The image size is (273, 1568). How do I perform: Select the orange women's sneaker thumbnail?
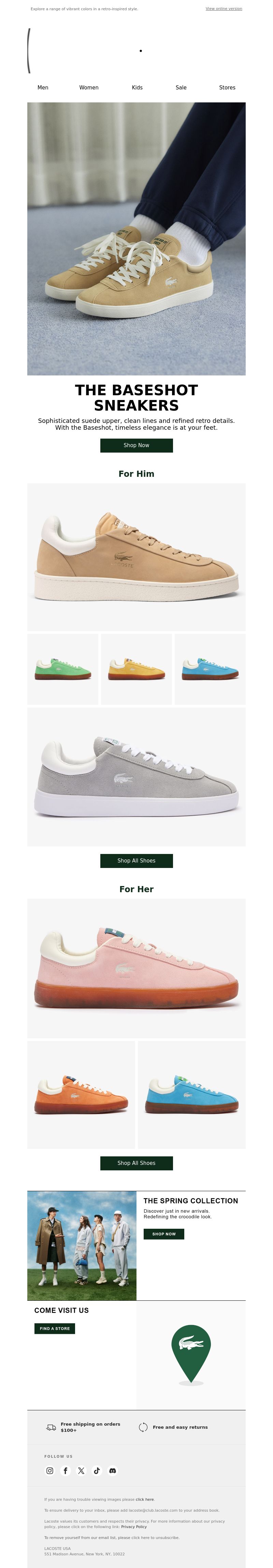[81, 1095]
